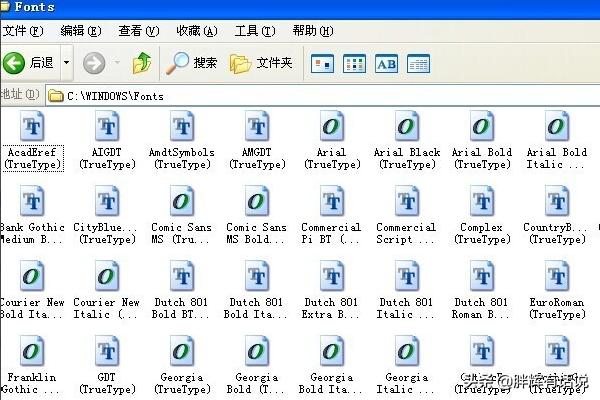
Task: Select the Comic Sans MS (Tru...) font icon
Action: (182, 201)
